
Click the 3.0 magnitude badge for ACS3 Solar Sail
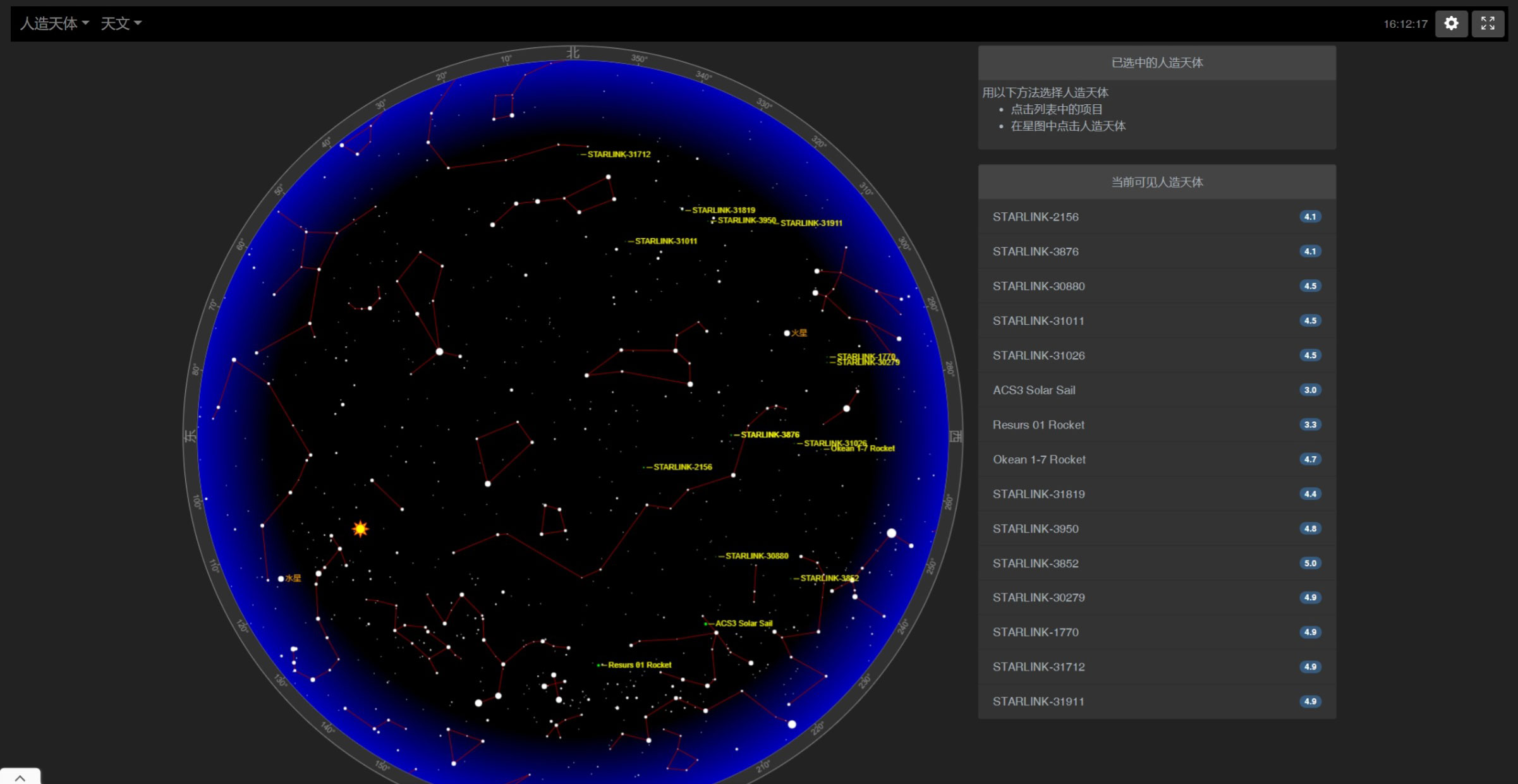pos(1310,390)
